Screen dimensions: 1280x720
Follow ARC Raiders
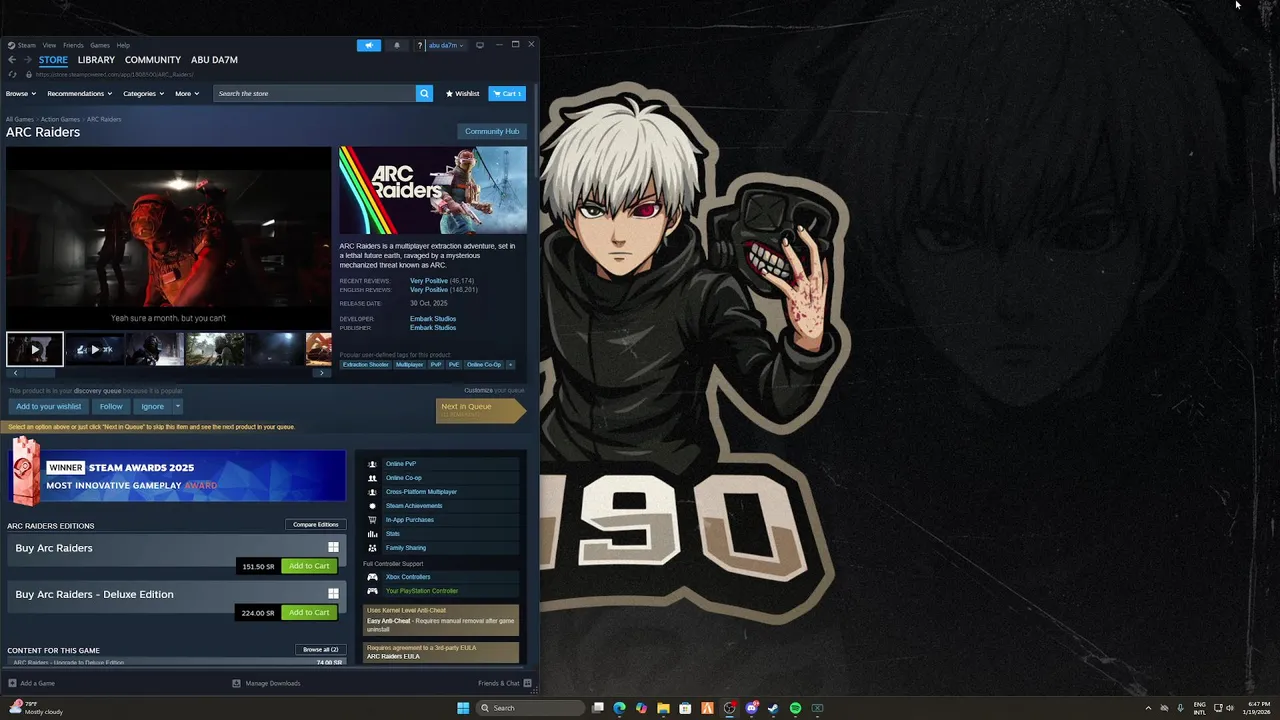111,406
